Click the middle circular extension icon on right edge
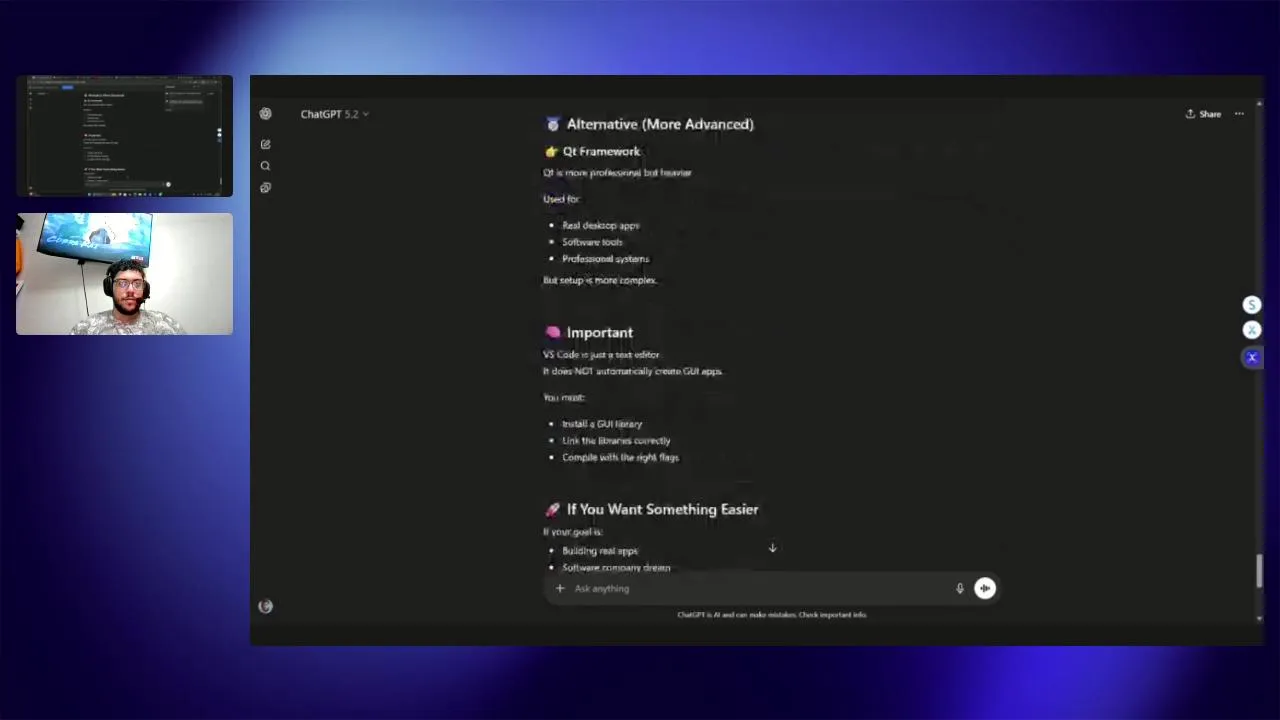Viewport: 1280px width, 720px height. point(1251,330)
